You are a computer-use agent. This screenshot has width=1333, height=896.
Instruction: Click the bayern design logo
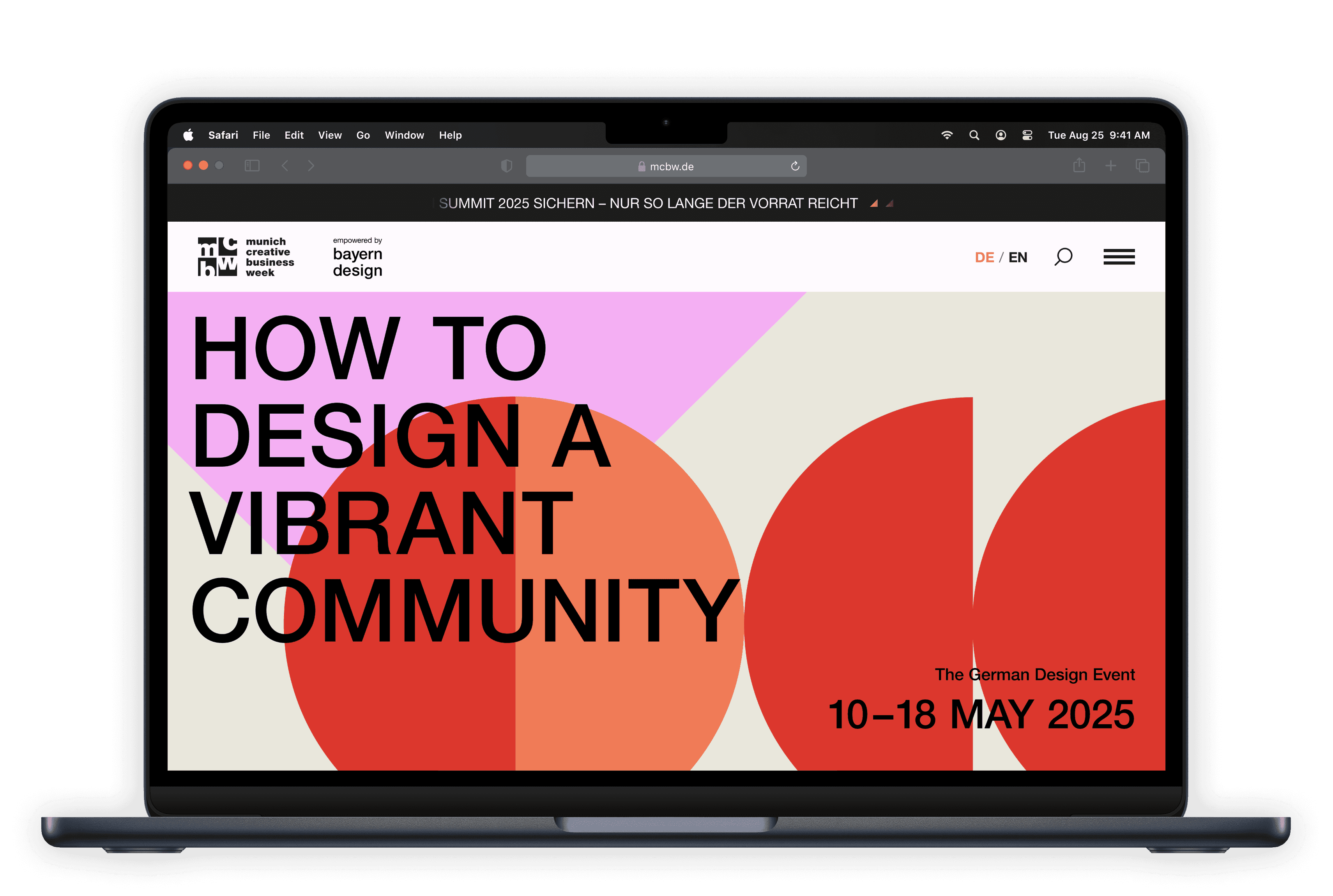[x=358, y=258]
